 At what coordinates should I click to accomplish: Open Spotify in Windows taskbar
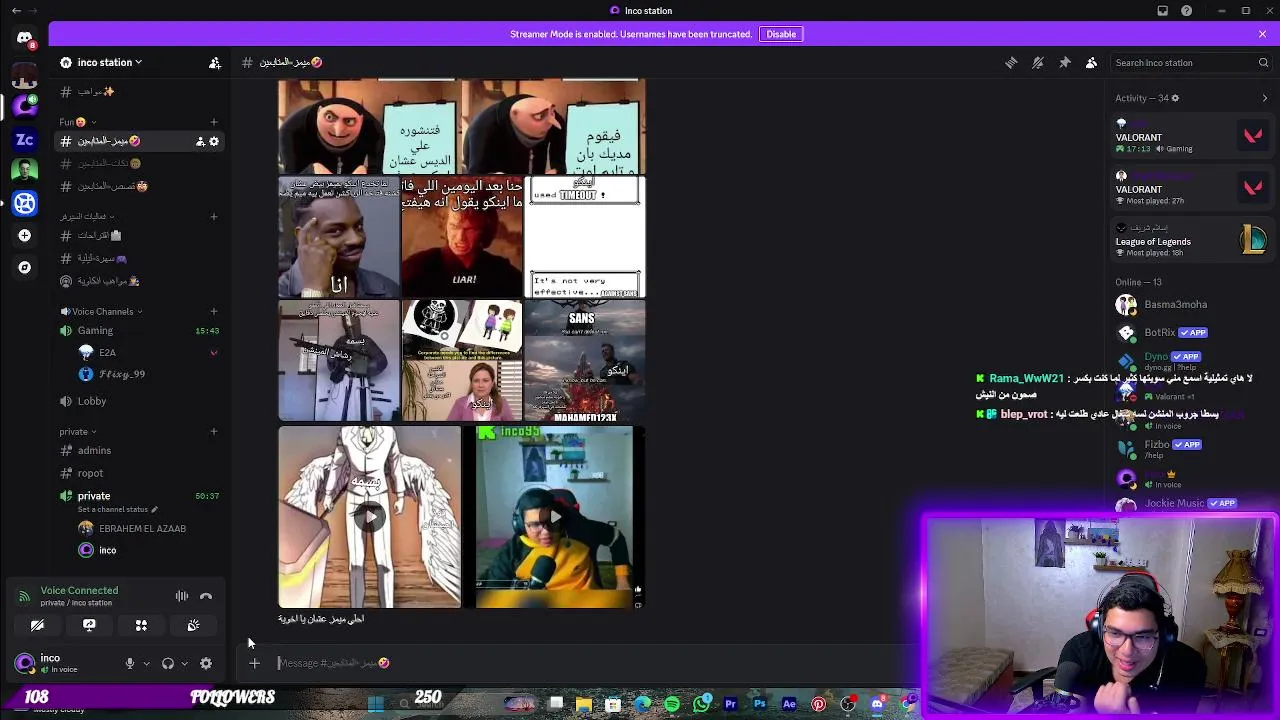coord(672,704)
